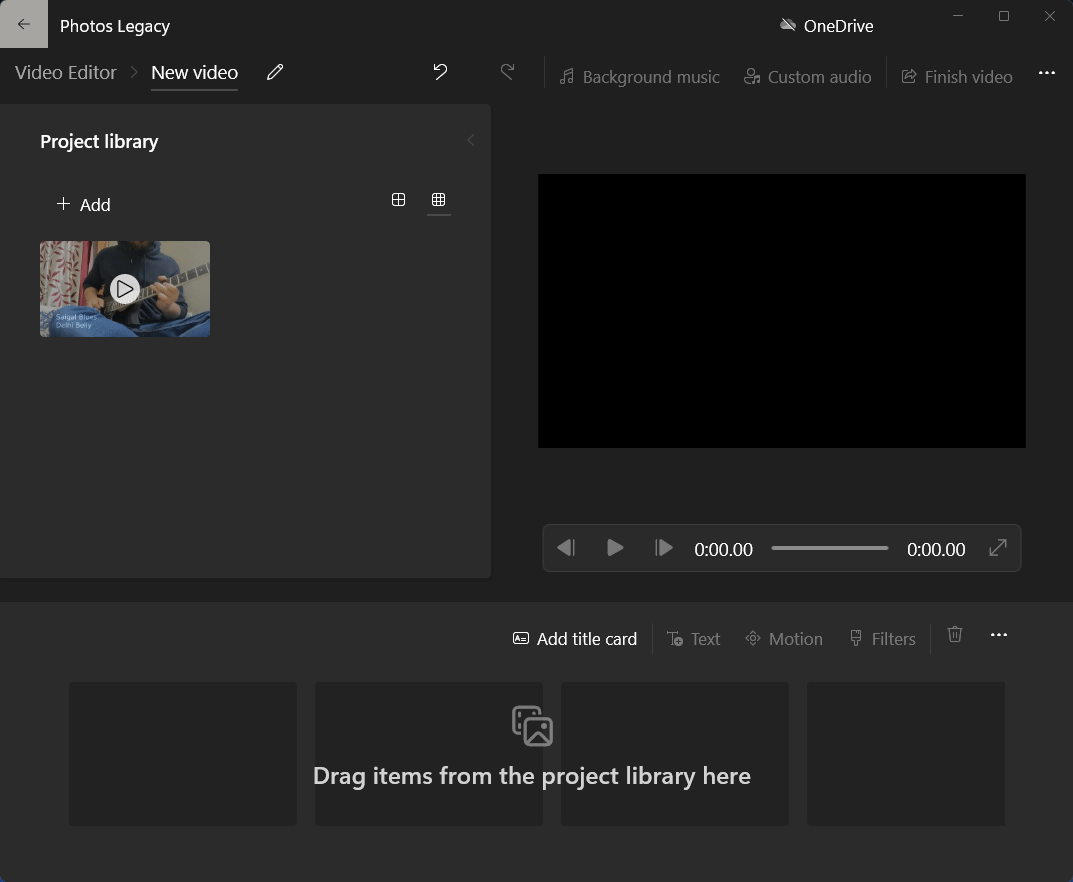Select the Text tool for the clip
1073x882 pixels.
coord(694,638)
